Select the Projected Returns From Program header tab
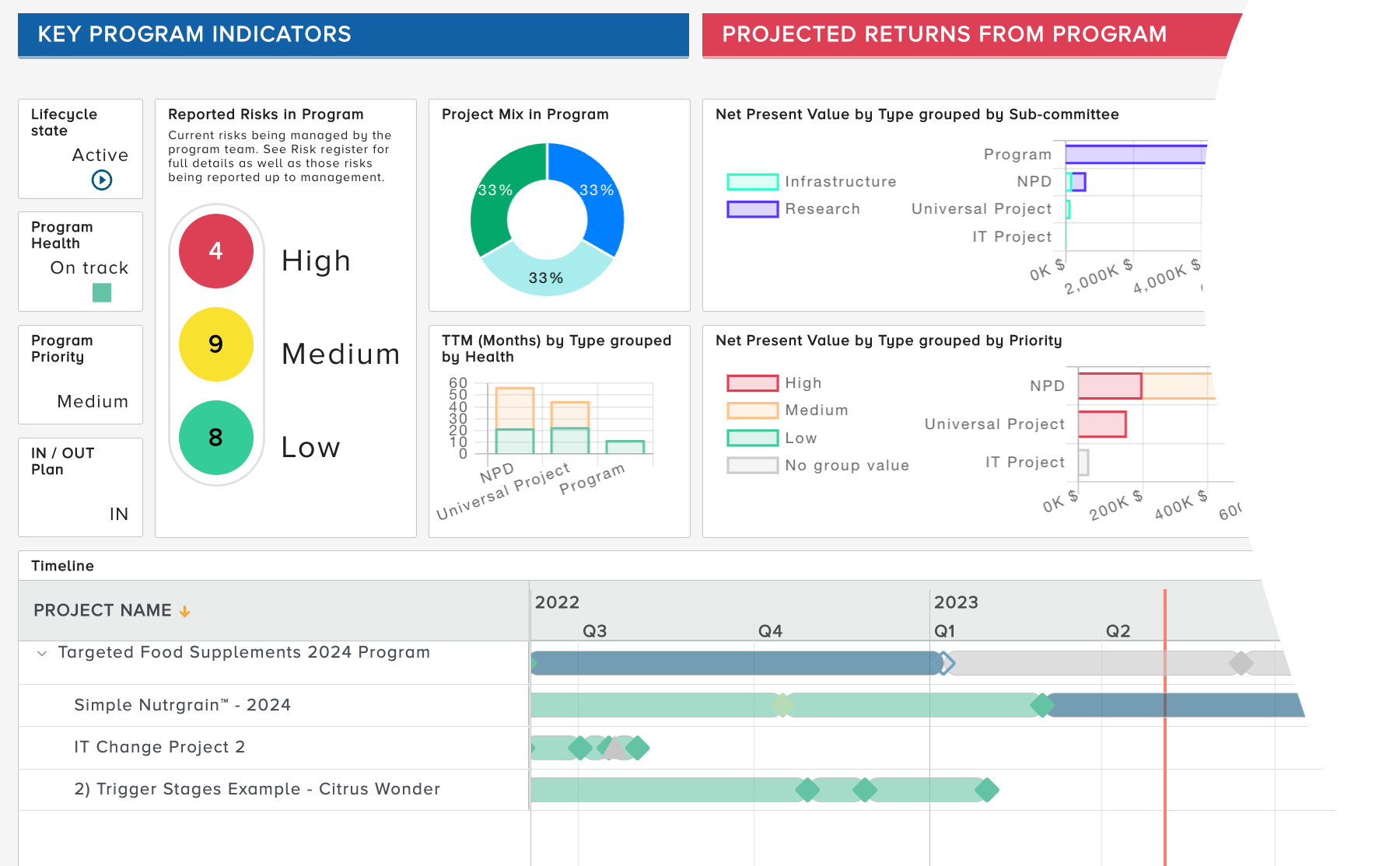Viewport: 1400px width, 866px height. click(x=943, y=34)
